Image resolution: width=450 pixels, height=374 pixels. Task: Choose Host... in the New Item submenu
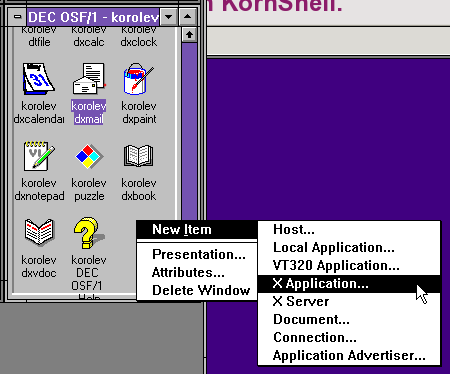click(349, 229)
